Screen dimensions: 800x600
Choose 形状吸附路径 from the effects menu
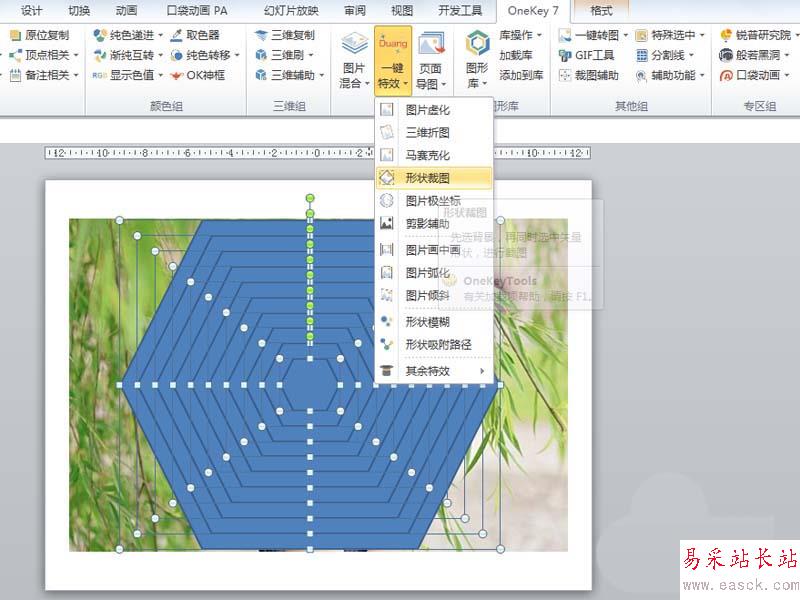click(434, 344)
